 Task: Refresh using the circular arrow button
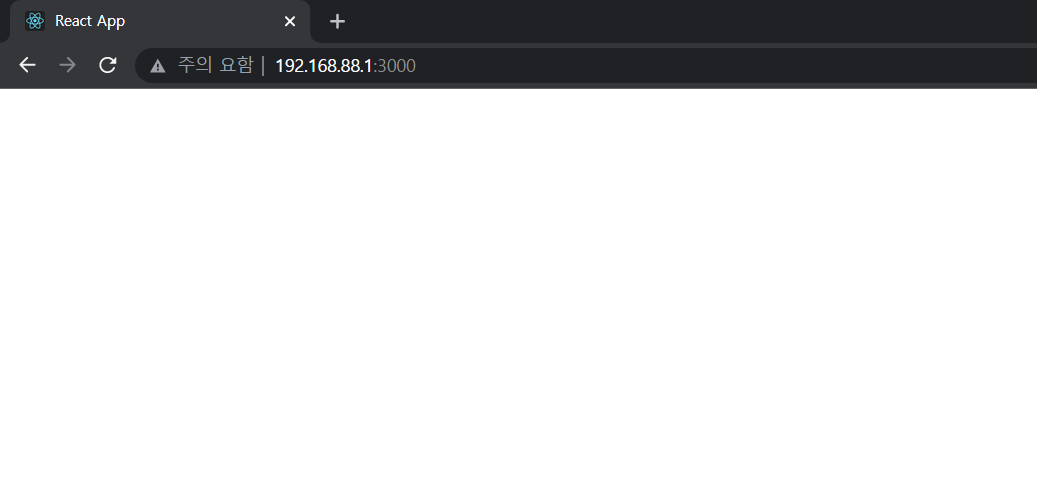point(108,65)
